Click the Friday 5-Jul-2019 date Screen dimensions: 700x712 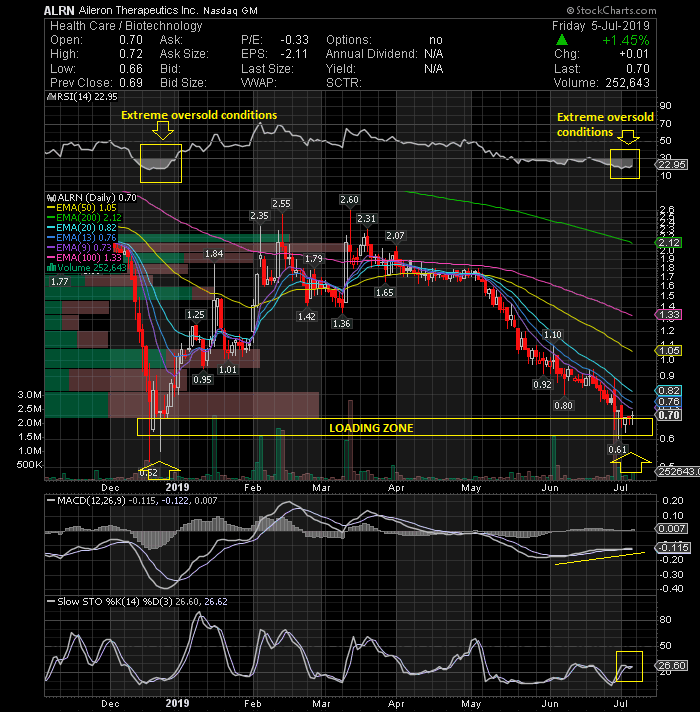(x=601, y=26)
